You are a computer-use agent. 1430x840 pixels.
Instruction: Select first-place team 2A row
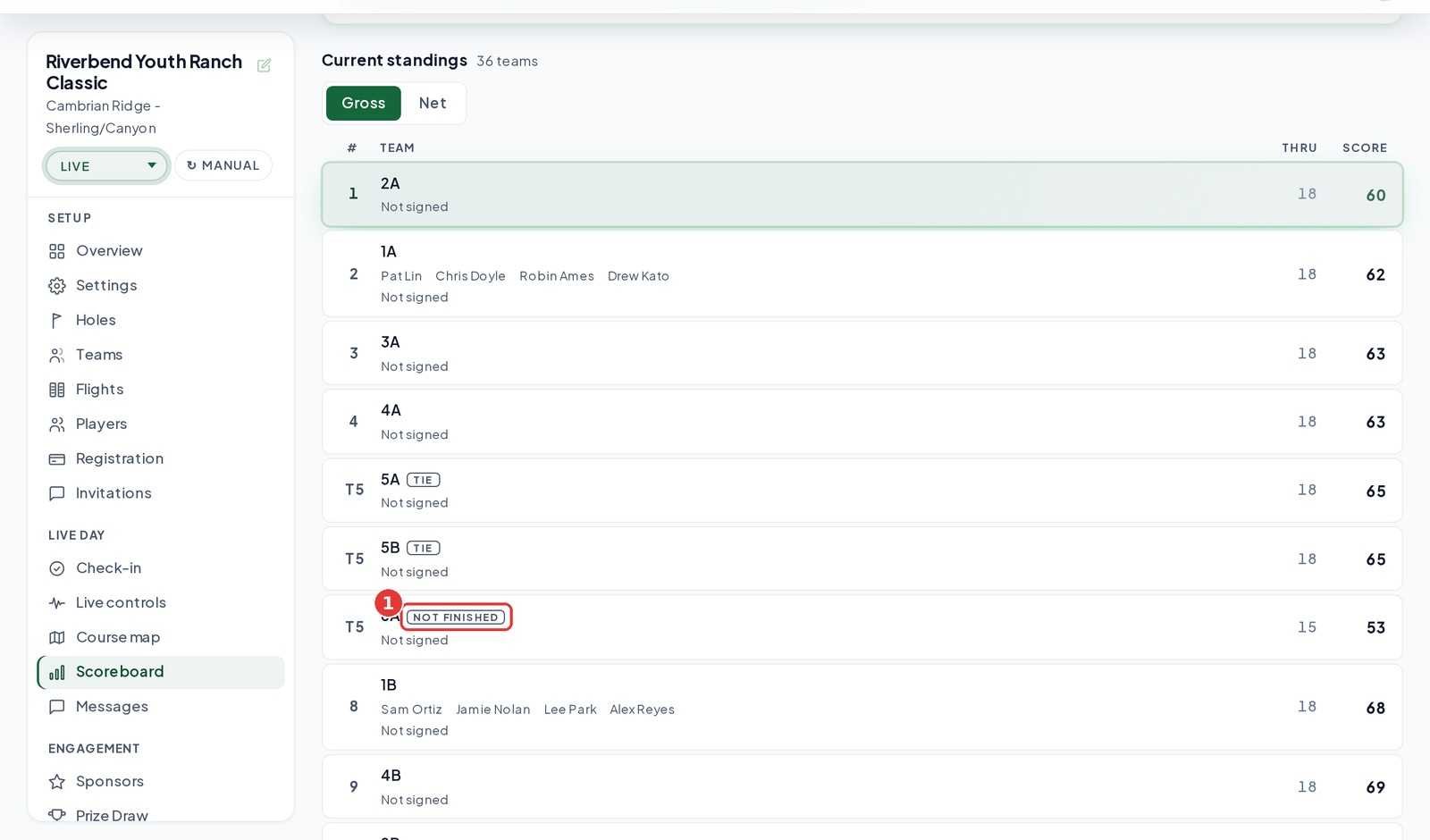click(x=862, y=194)
